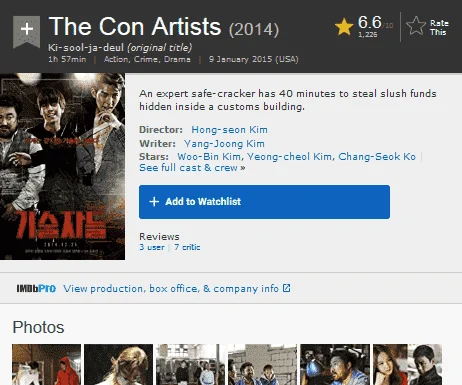View the 3 user reviews
This screenshot has height=385, width=462.
(152, 247)
